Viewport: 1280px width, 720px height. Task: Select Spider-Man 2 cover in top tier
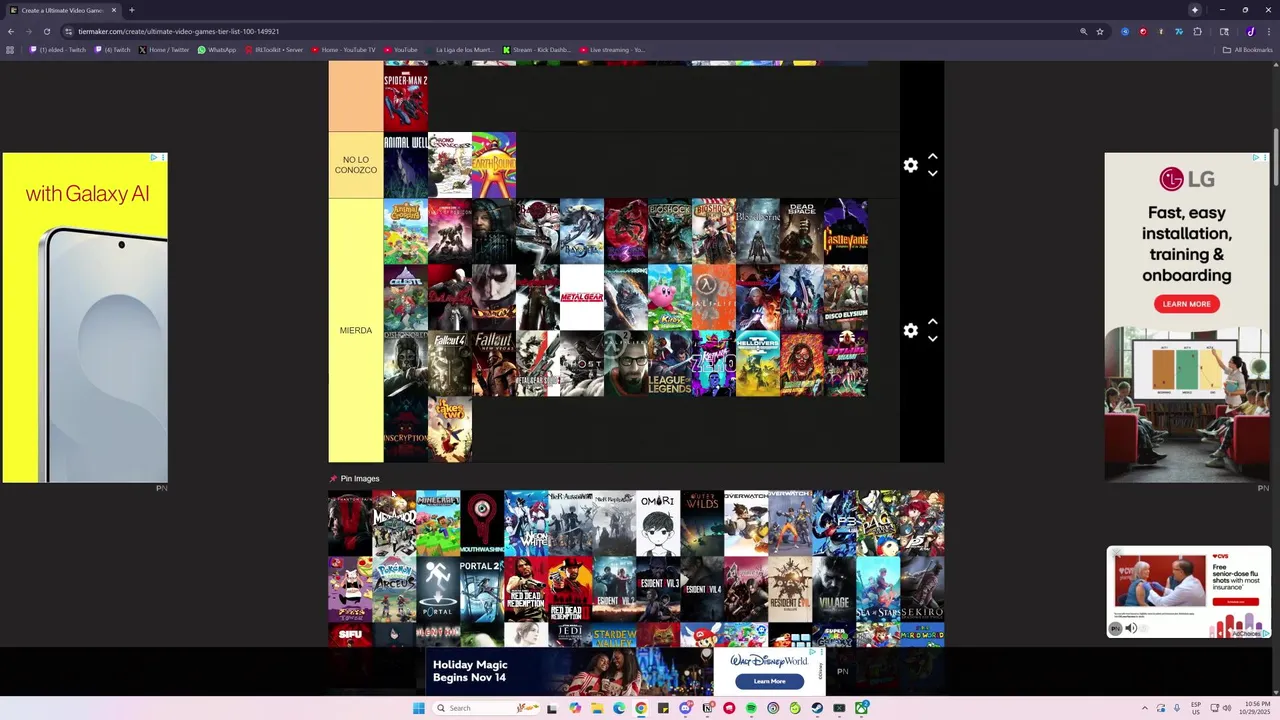coord(406,98)
